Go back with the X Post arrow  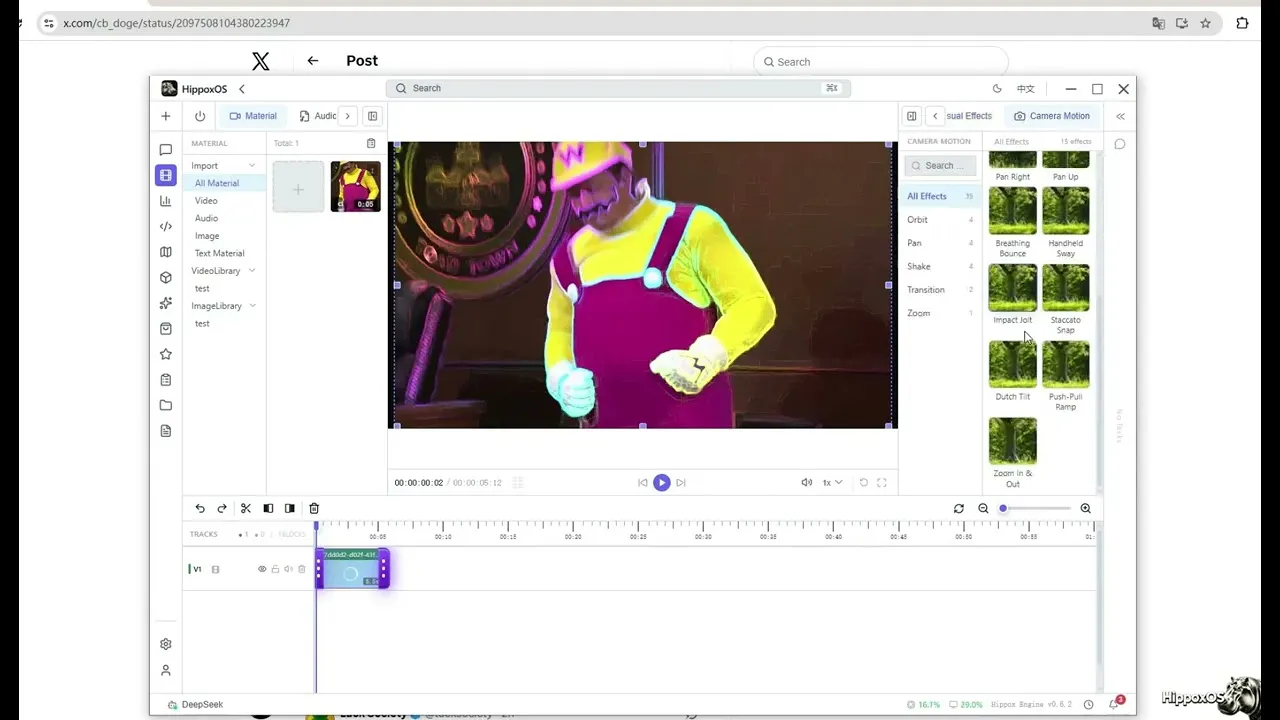click(x=313, y=61)
